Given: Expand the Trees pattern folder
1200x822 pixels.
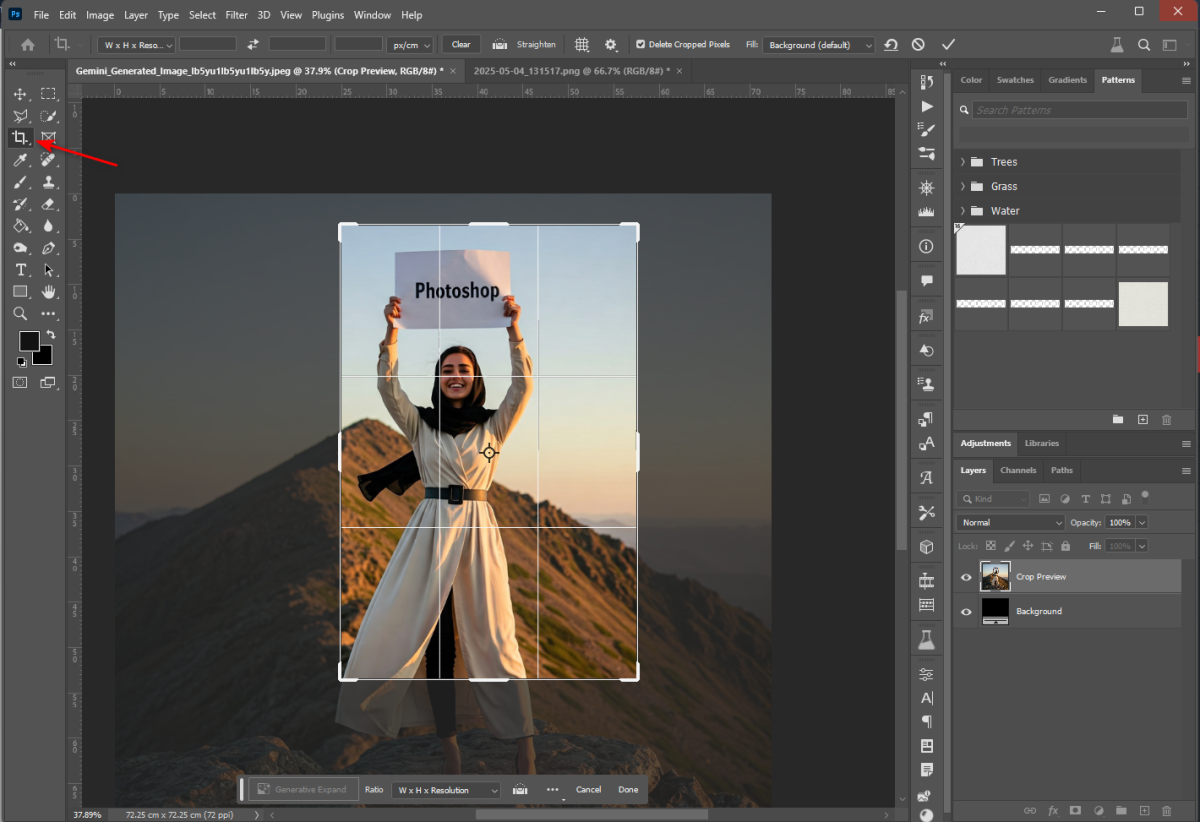Looking at the screenshot, I should coord(963,162).
